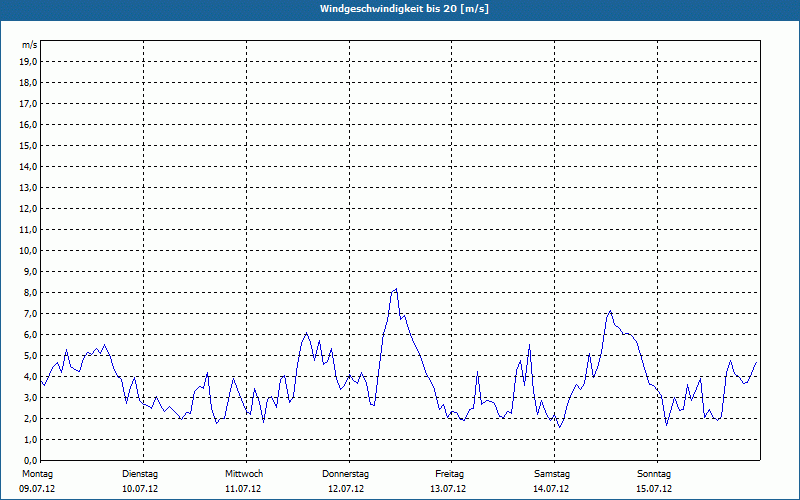Select the 10,0 axis value
The image size is (800, 500).
point(29,251)
